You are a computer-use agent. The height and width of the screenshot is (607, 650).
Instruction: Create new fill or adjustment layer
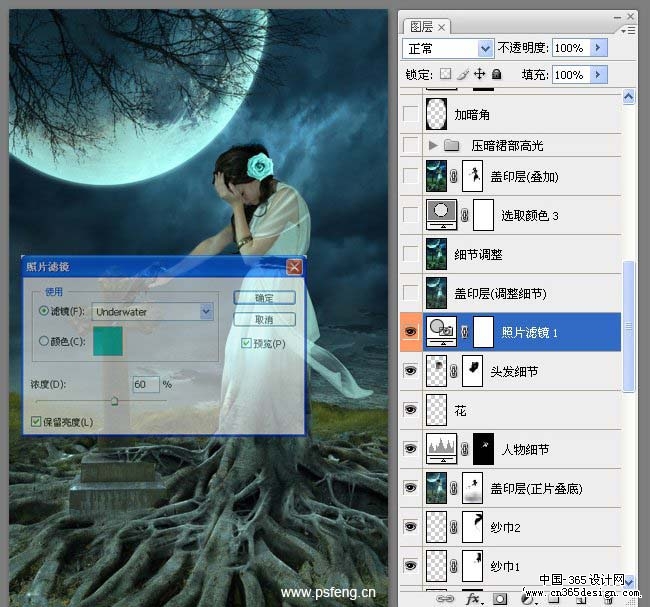[527, 600]
